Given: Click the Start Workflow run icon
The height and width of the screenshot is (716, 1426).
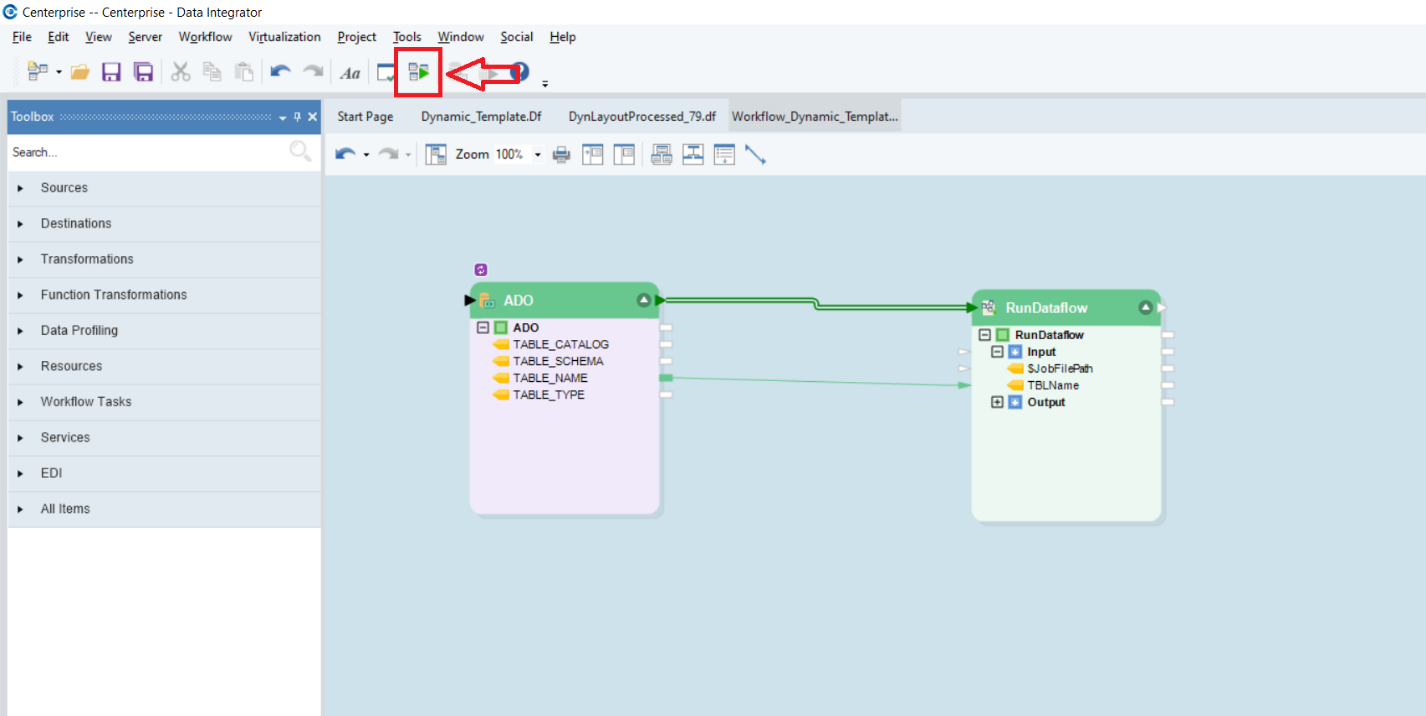Looking at the screenshot, I should coord(418,72).
